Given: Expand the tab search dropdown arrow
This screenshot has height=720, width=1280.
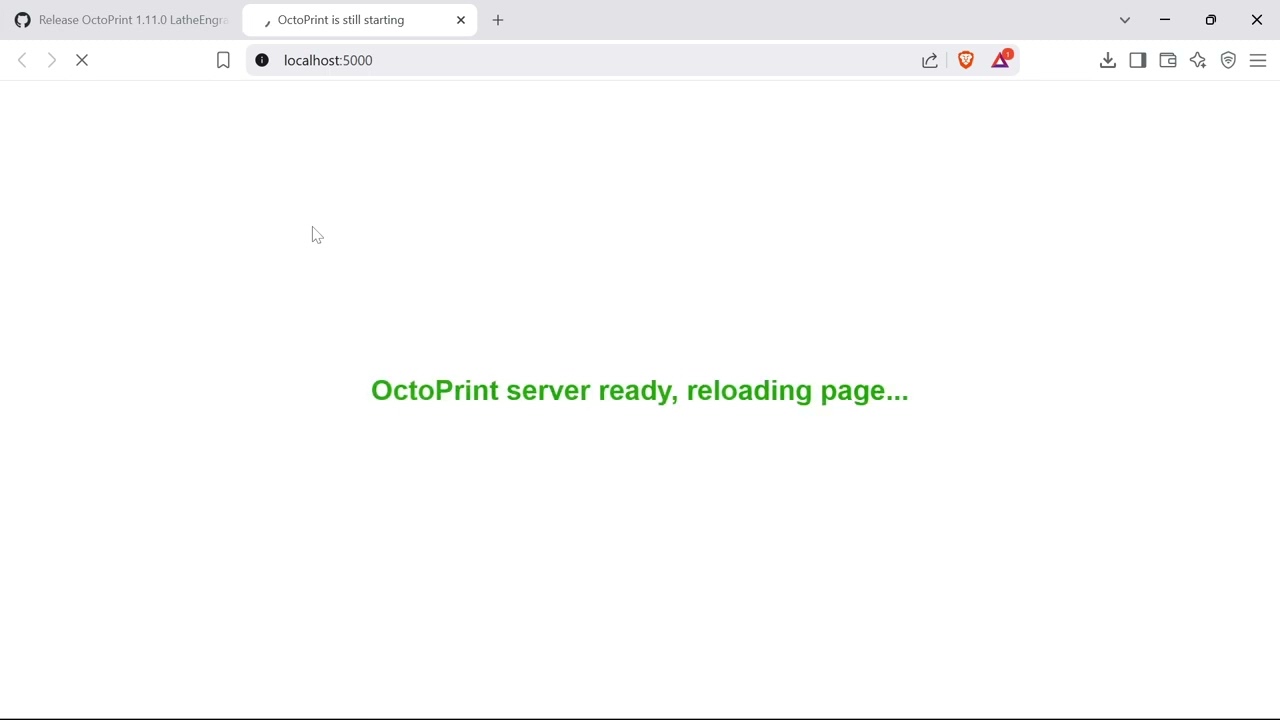Looking at the screenshot, I should tap(1125, 20).
